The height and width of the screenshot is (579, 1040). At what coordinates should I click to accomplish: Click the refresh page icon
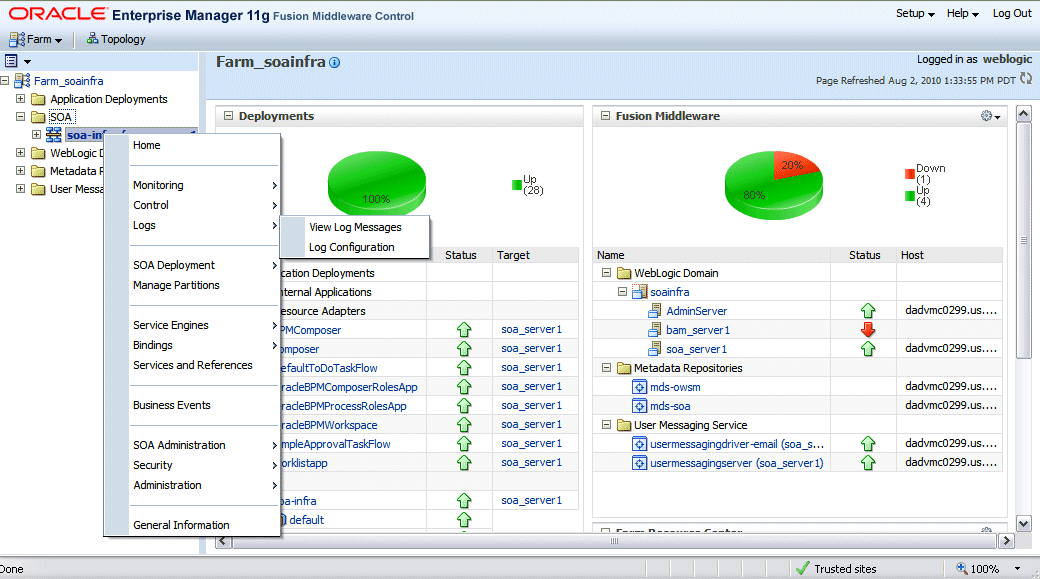coord(1025,78)
